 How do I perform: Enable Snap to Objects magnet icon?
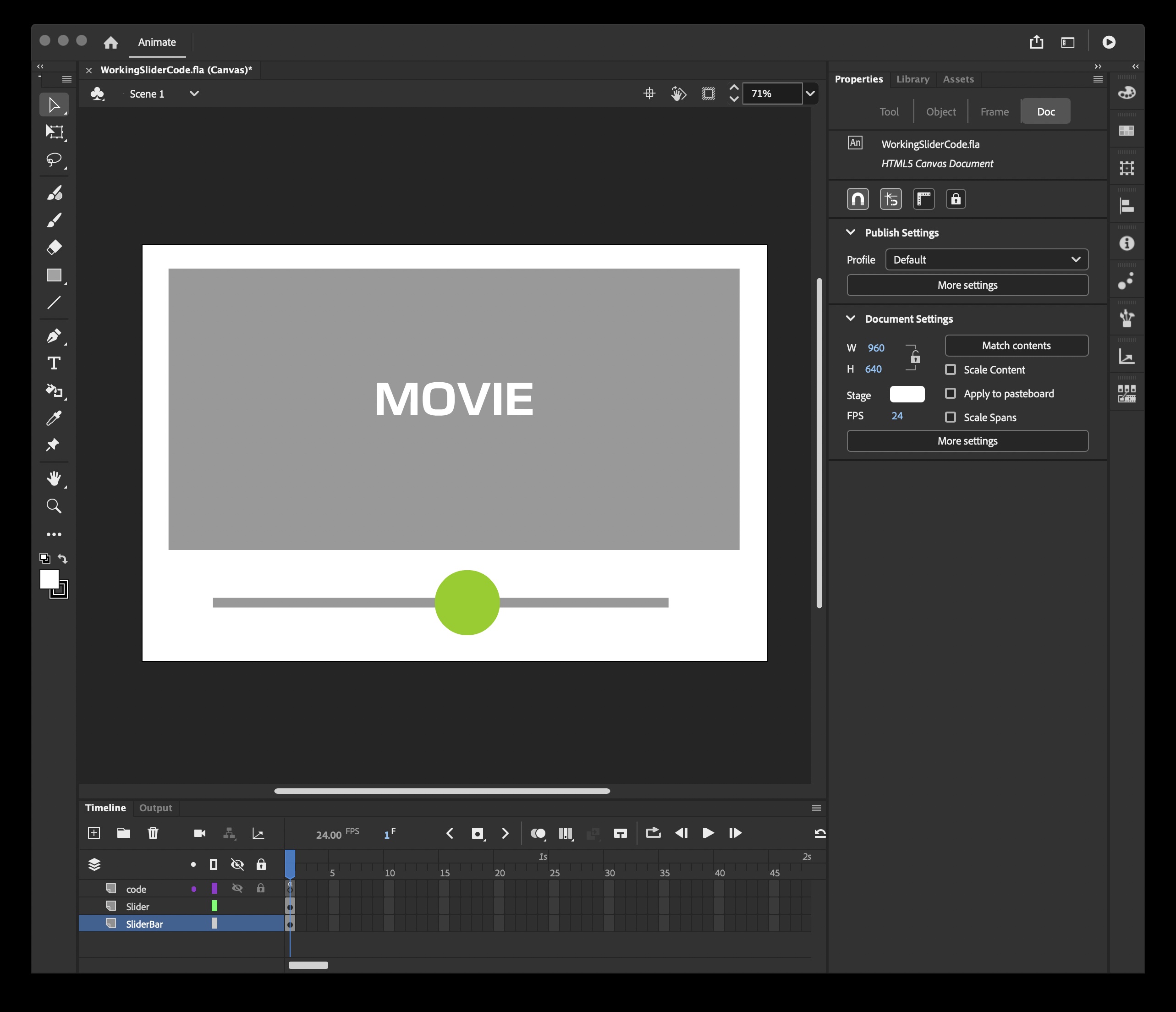click(857, 198)
